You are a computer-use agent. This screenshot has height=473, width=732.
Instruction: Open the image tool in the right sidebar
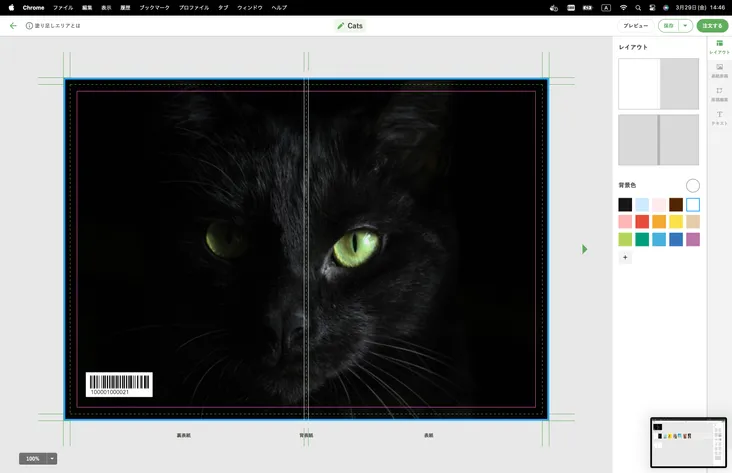(719, 69)
